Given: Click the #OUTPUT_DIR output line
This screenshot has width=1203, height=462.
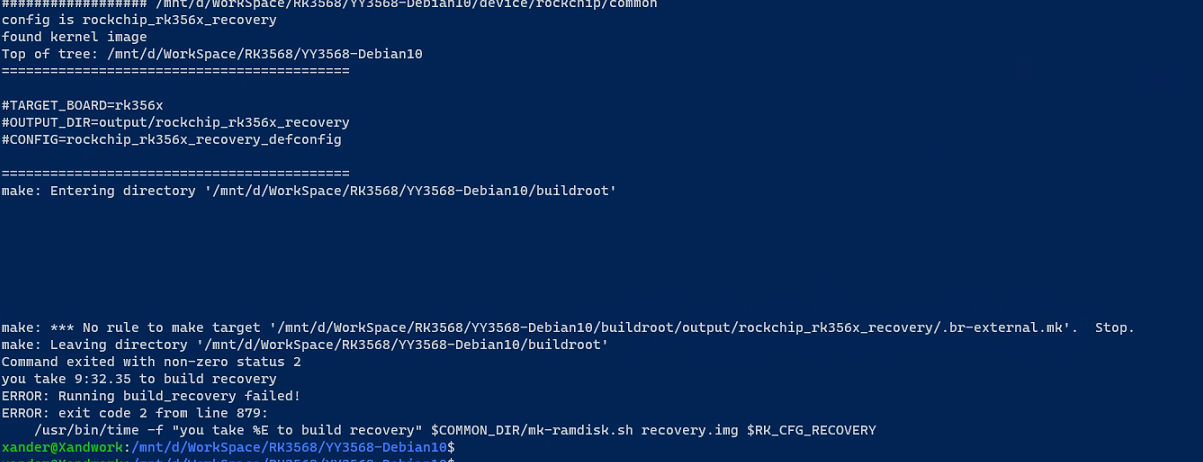Looking at the screenshot, I should [175, 122].
